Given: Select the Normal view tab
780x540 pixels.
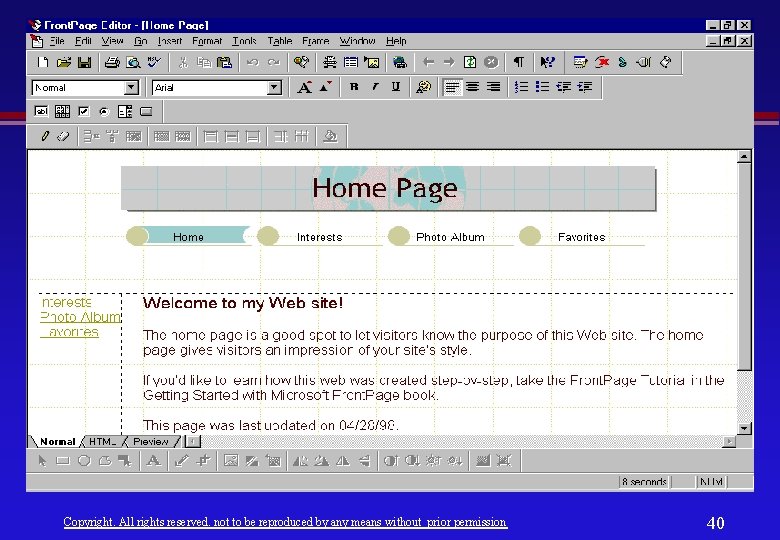Looking at the screenshot, I should [57, 442].
